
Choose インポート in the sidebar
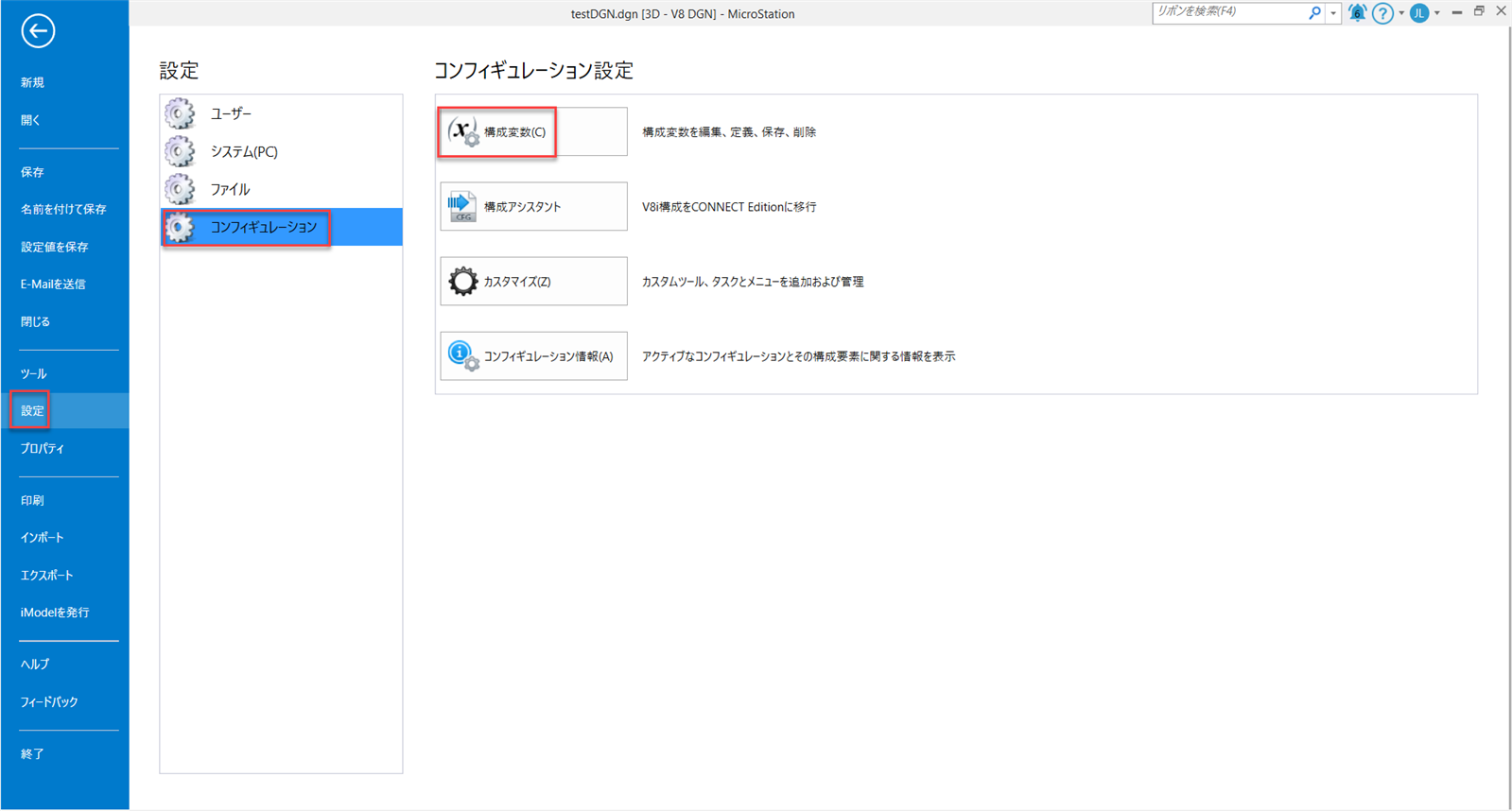click(x=65, y=537)
